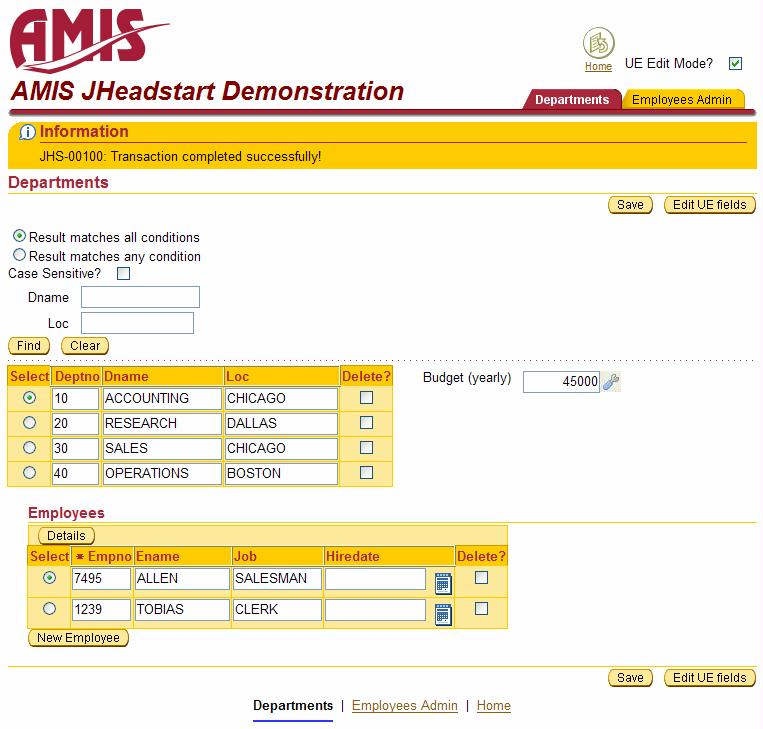Open the calendar picker for TOBIAS's Hiredate
The width and height of the screenshot is (763, 729).
pyautogui.click(x=443, y=613)
